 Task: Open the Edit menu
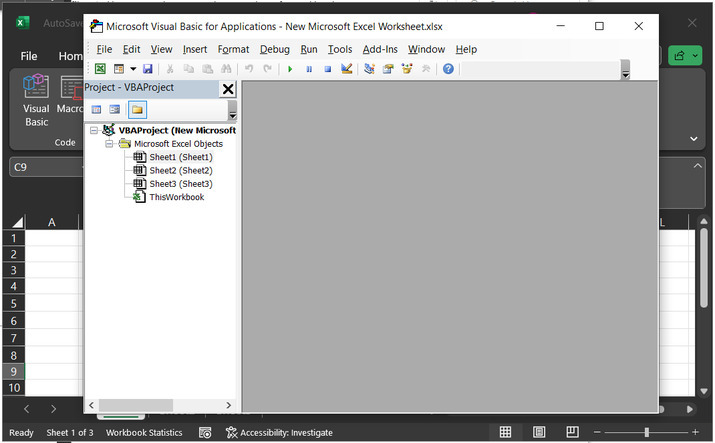click(131, 49)
